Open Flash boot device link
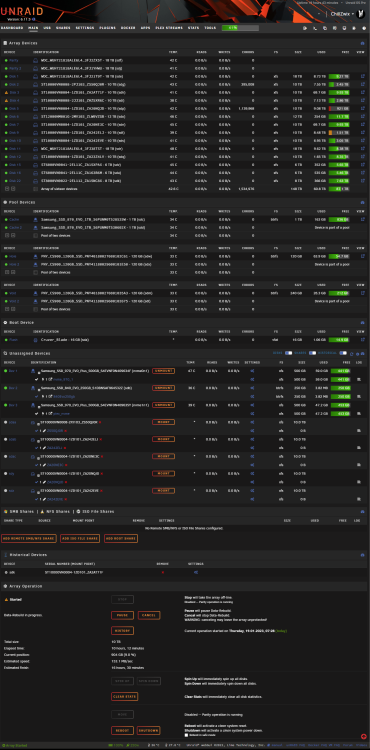This screenshot has height=750, width=370. [13, 340]
